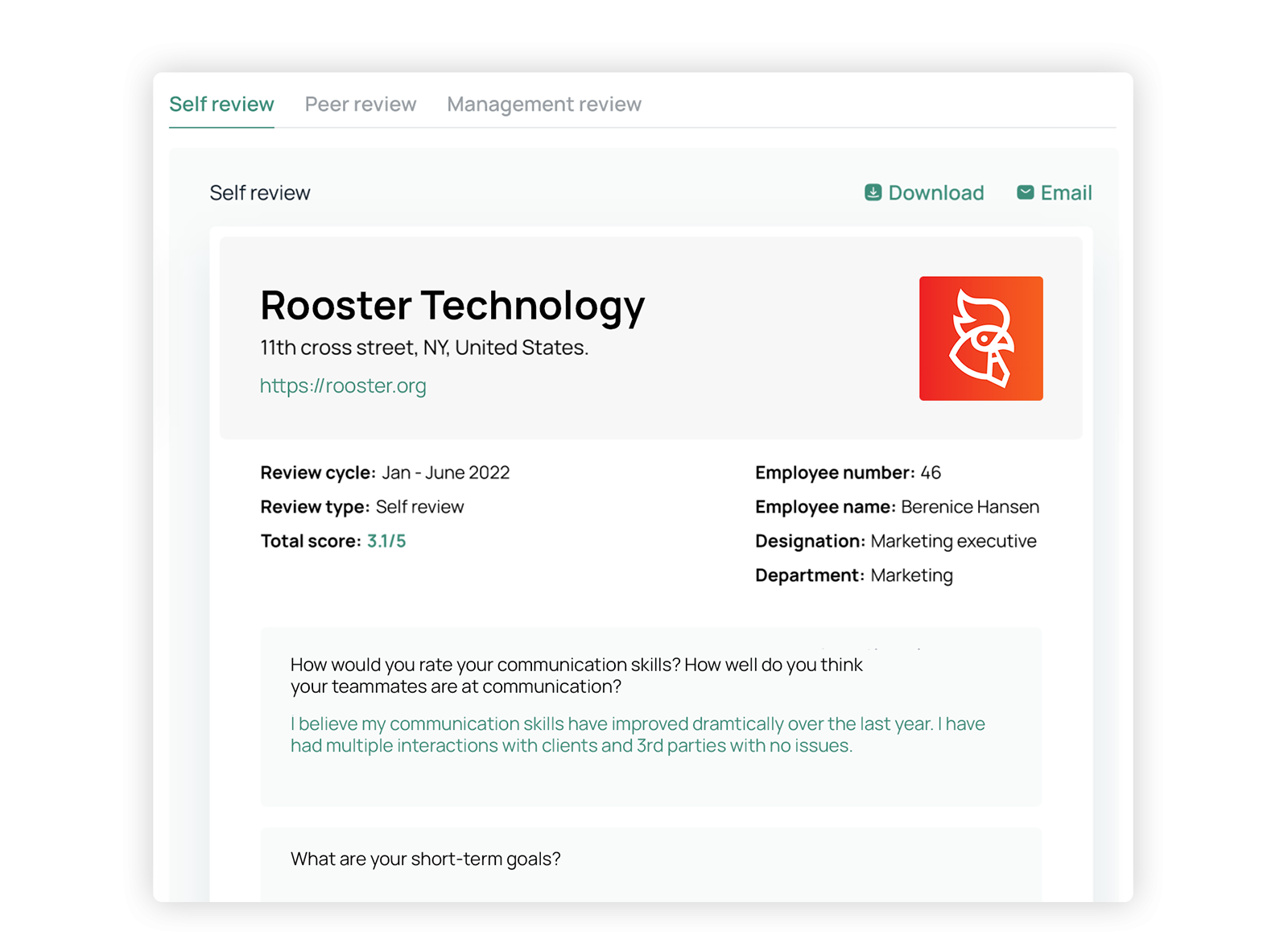Click the Self review section heading

(260, 193)
